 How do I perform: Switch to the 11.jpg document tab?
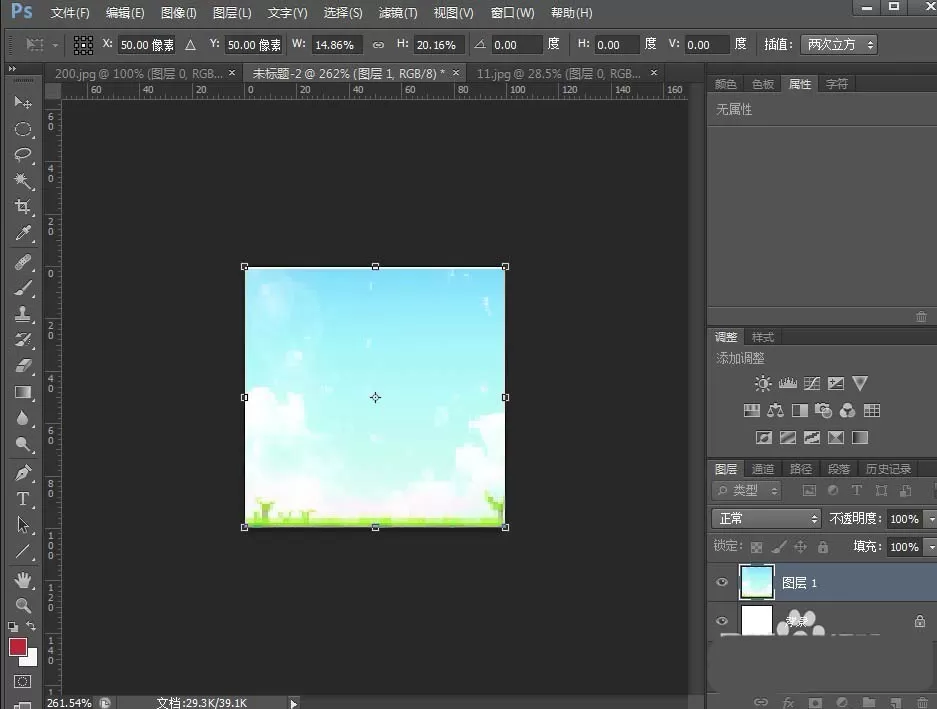tap(558, 74)
